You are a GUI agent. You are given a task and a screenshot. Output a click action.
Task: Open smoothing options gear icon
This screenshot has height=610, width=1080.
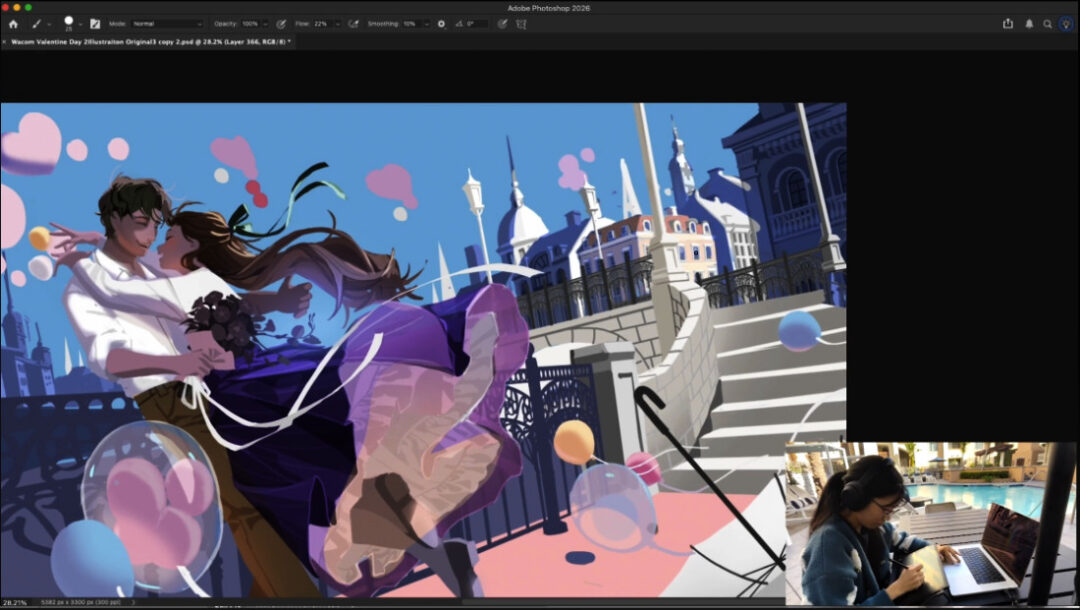click(442, 24)
